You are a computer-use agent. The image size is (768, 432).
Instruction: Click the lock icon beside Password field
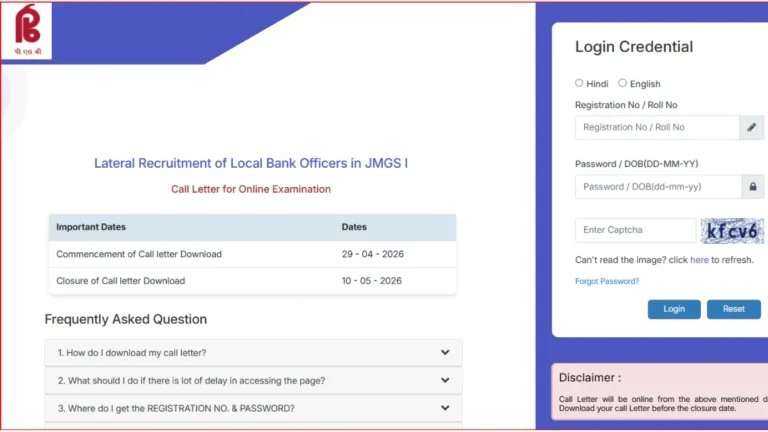753,187
